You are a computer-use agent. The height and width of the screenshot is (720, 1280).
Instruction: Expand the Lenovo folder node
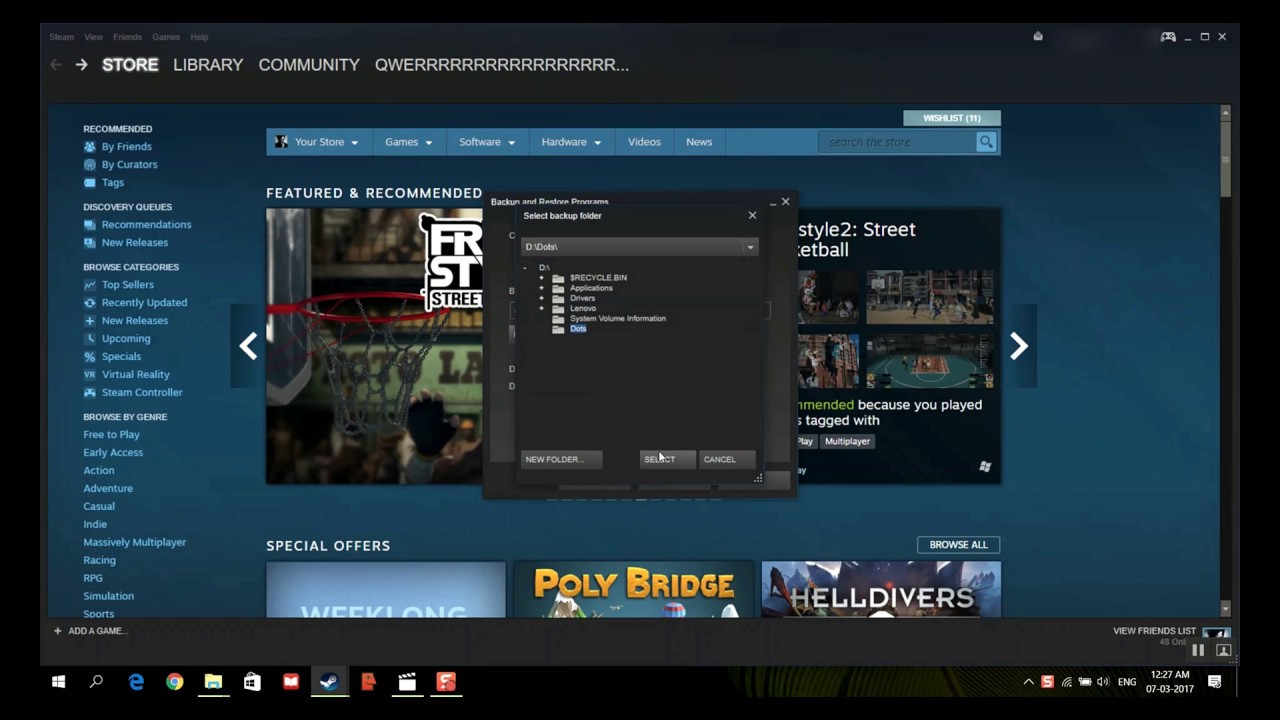(x=541, y=308)
